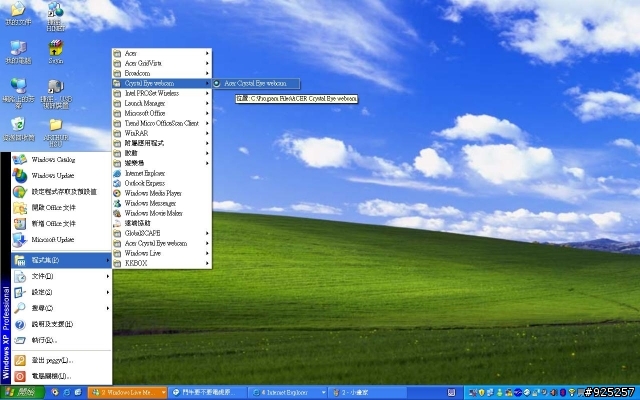
Task: Open the My Documents desktop icon
Action: (18, 13)
